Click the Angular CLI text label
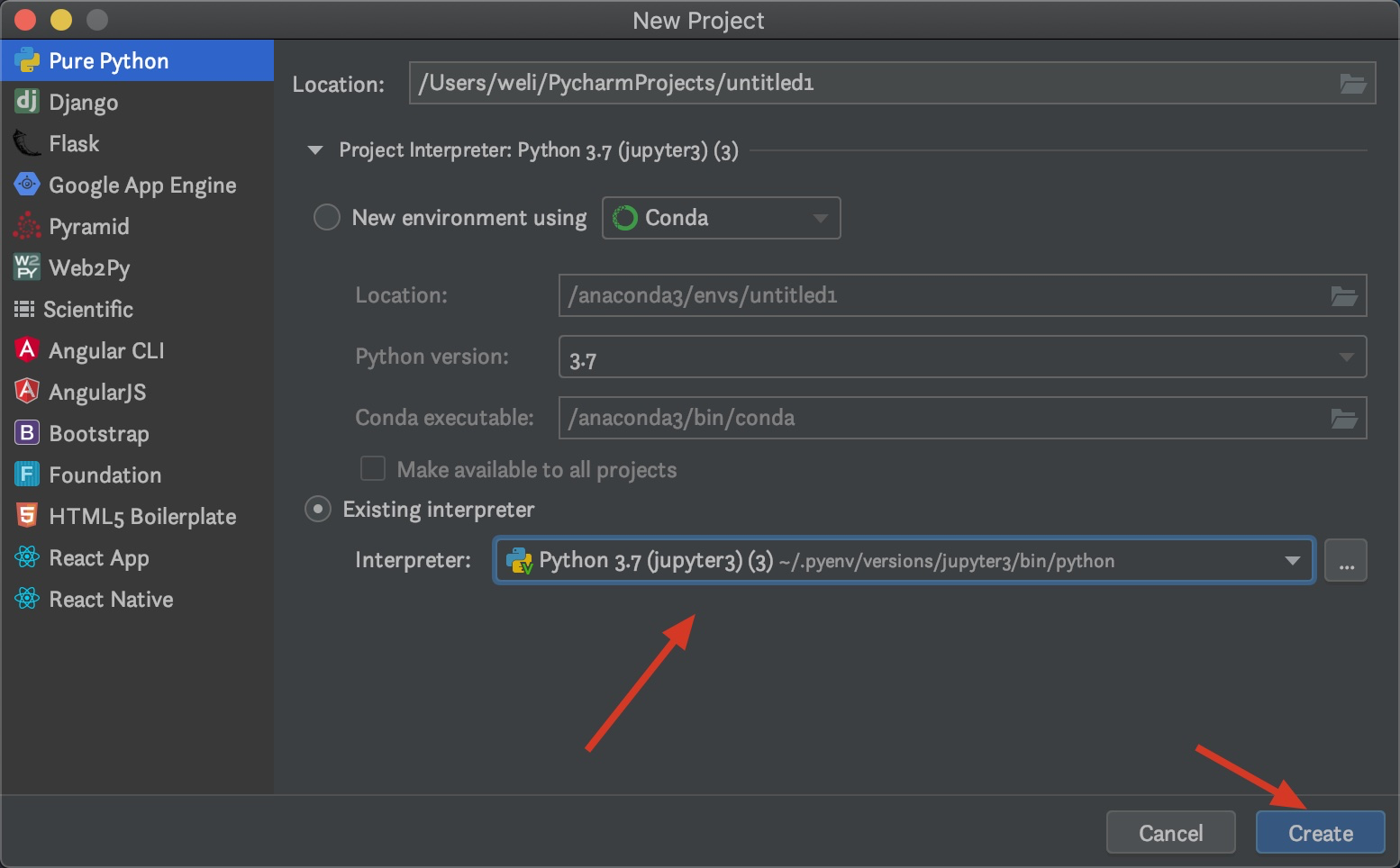This screenshot has width=1400, height=868. [106, 351]
